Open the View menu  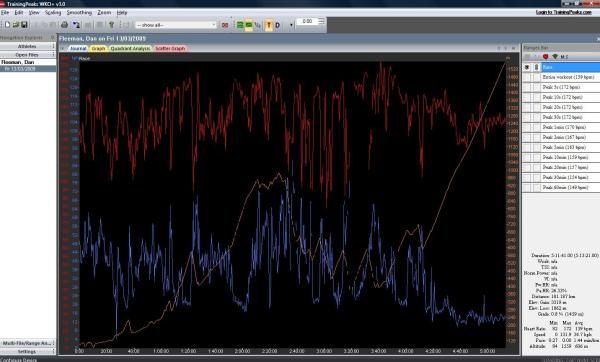[34, 13]
